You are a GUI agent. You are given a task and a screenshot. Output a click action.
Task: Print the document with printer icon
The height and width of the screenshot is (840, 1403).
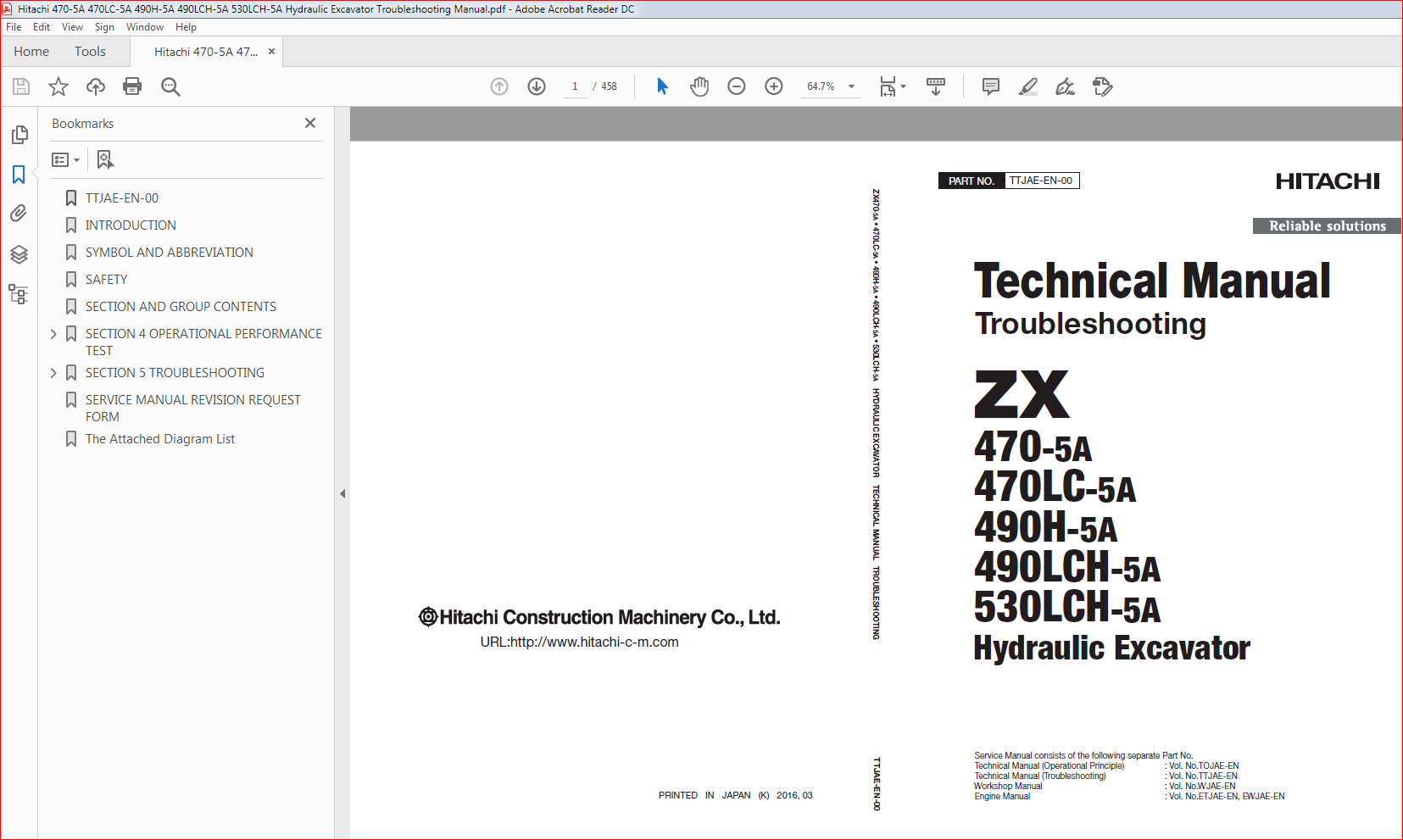point(132,86)
